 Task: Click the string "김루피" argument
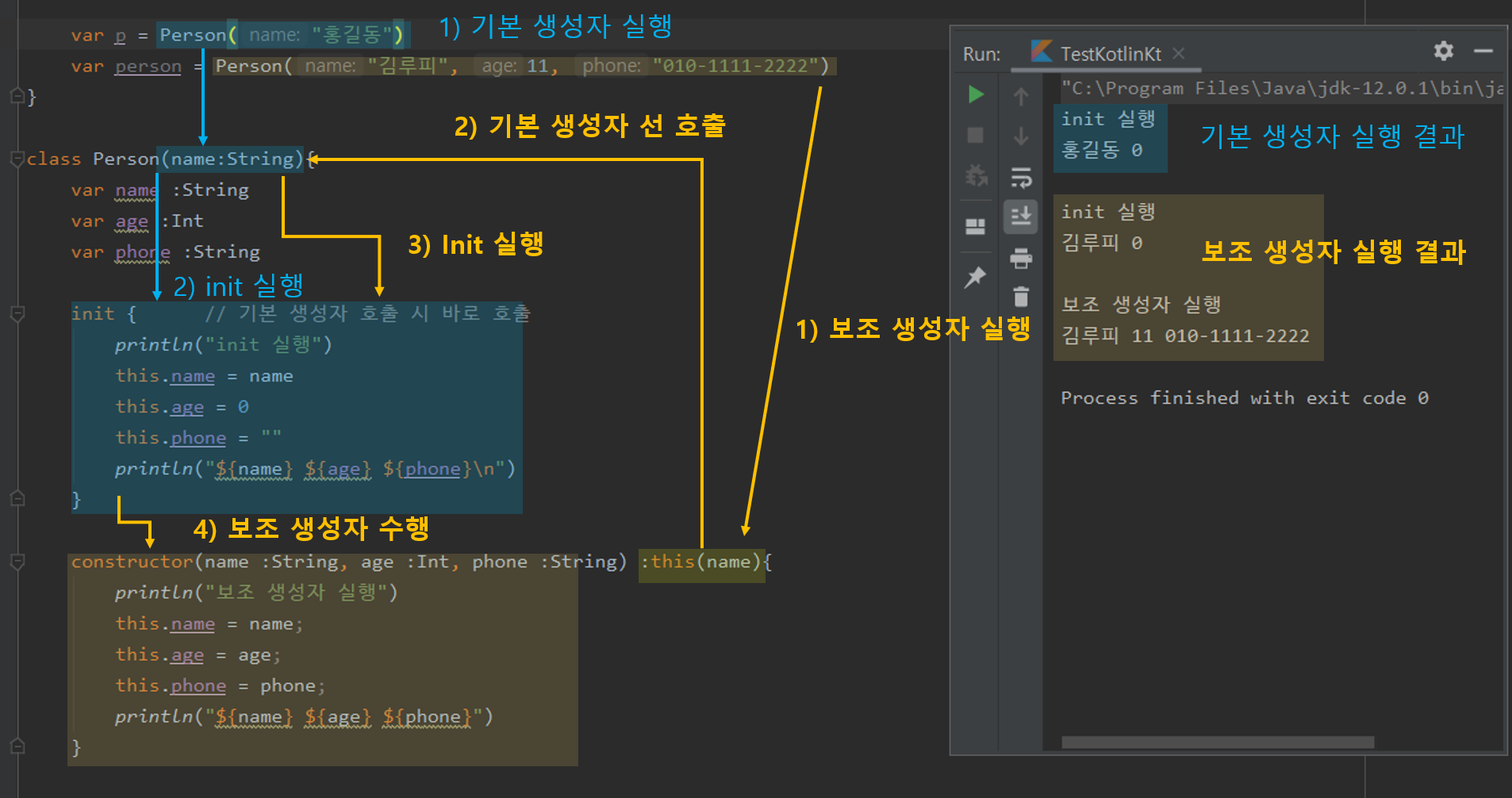pos(407,66)
